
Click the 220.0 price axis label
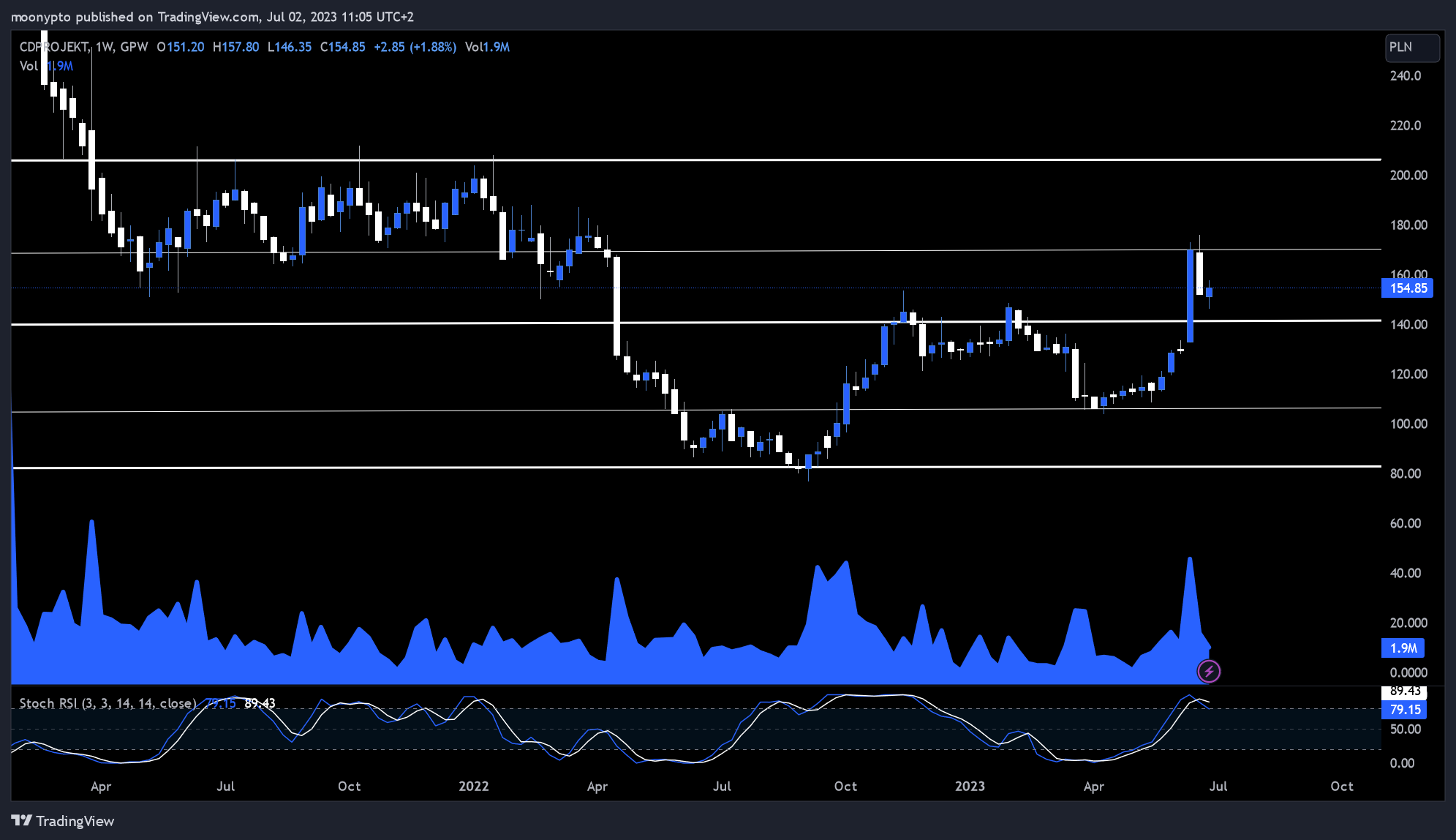tap(1405, 126)
